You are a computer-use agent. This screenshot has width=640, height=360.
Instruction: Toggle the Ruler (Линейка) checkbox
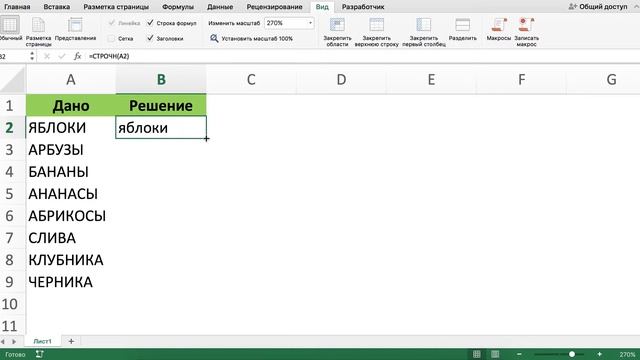click(x=111, y=23)
